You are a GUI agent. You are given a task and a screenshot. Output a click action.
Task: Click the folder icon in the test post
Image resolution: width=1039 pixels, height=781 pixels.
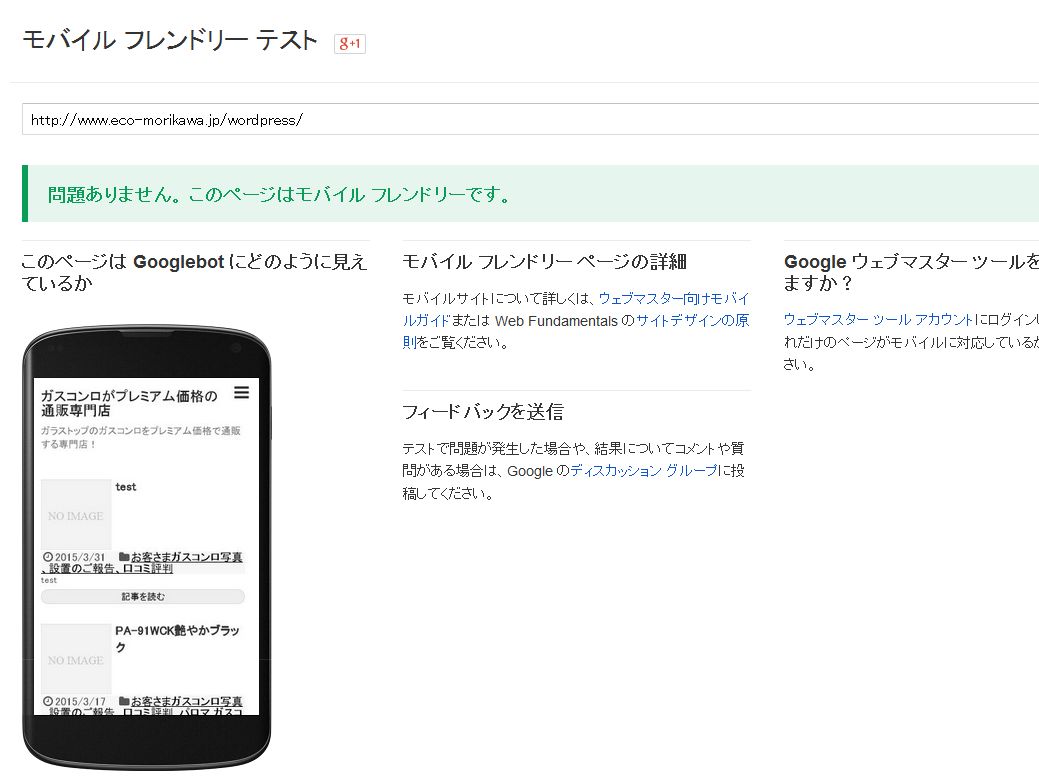pos(124,556)
